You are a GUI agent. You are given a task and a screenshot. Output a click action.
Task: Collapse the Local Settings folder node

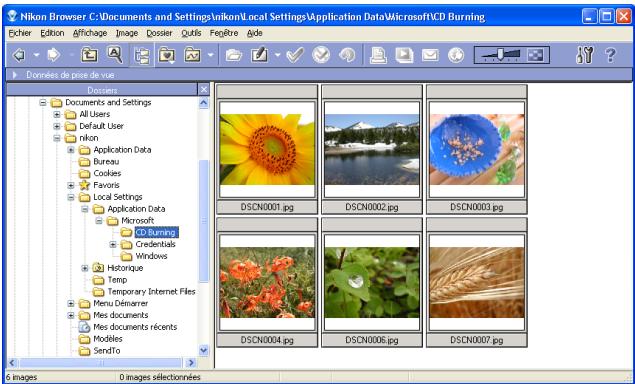(71, 197)
